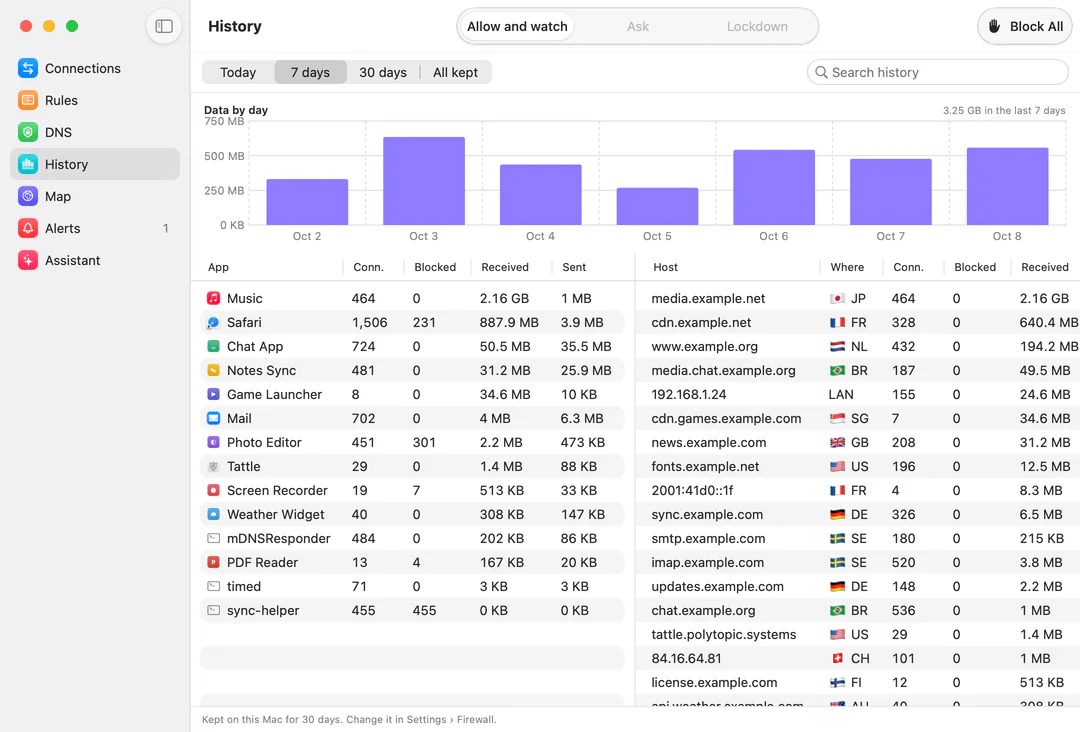Click the Tattle app icon
Viewport: 1080px width, 732px height.
pyautogui.click(x=214, y=466)
